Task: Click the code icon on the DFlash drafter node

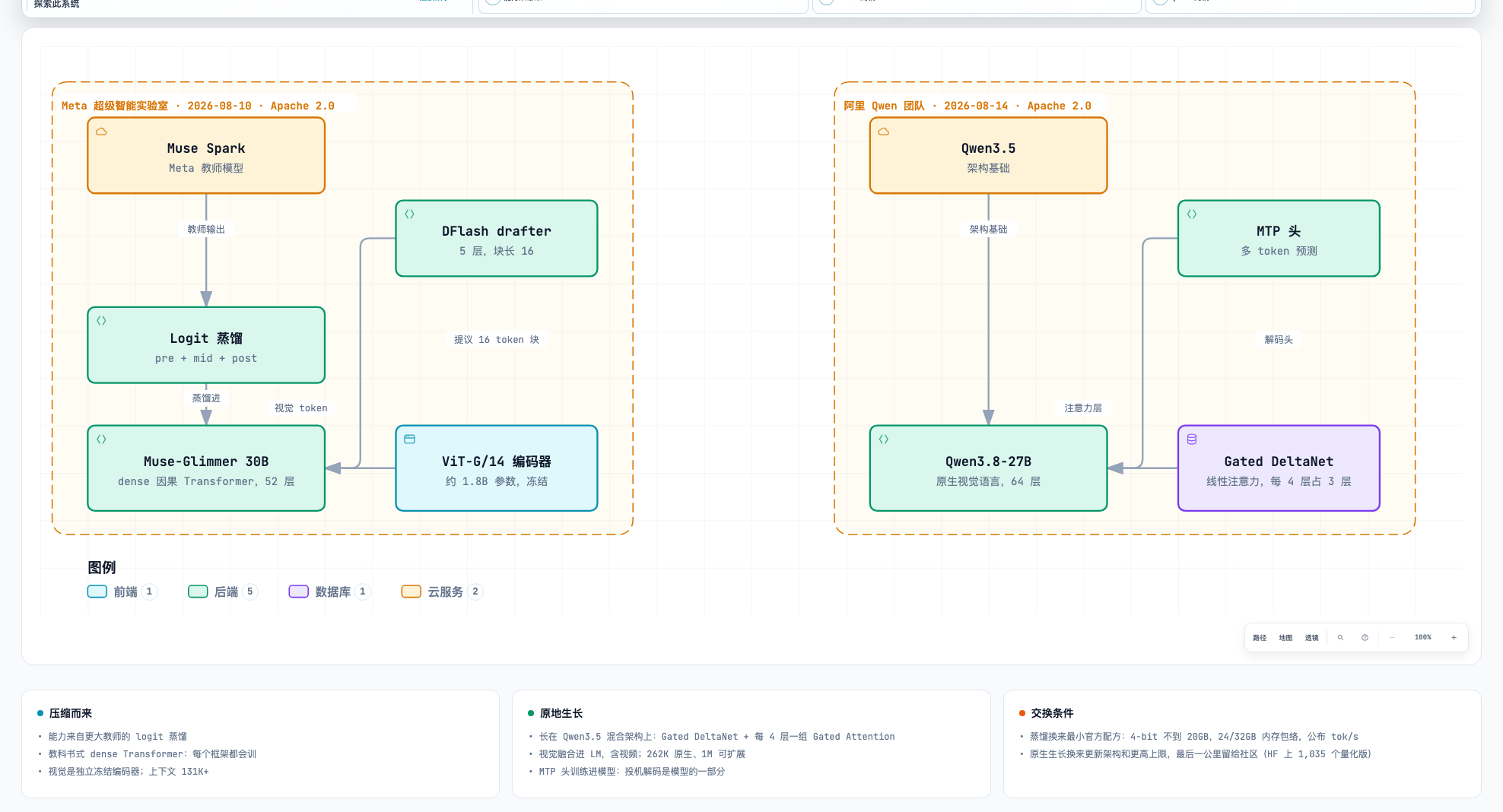Action: (409, 214)
